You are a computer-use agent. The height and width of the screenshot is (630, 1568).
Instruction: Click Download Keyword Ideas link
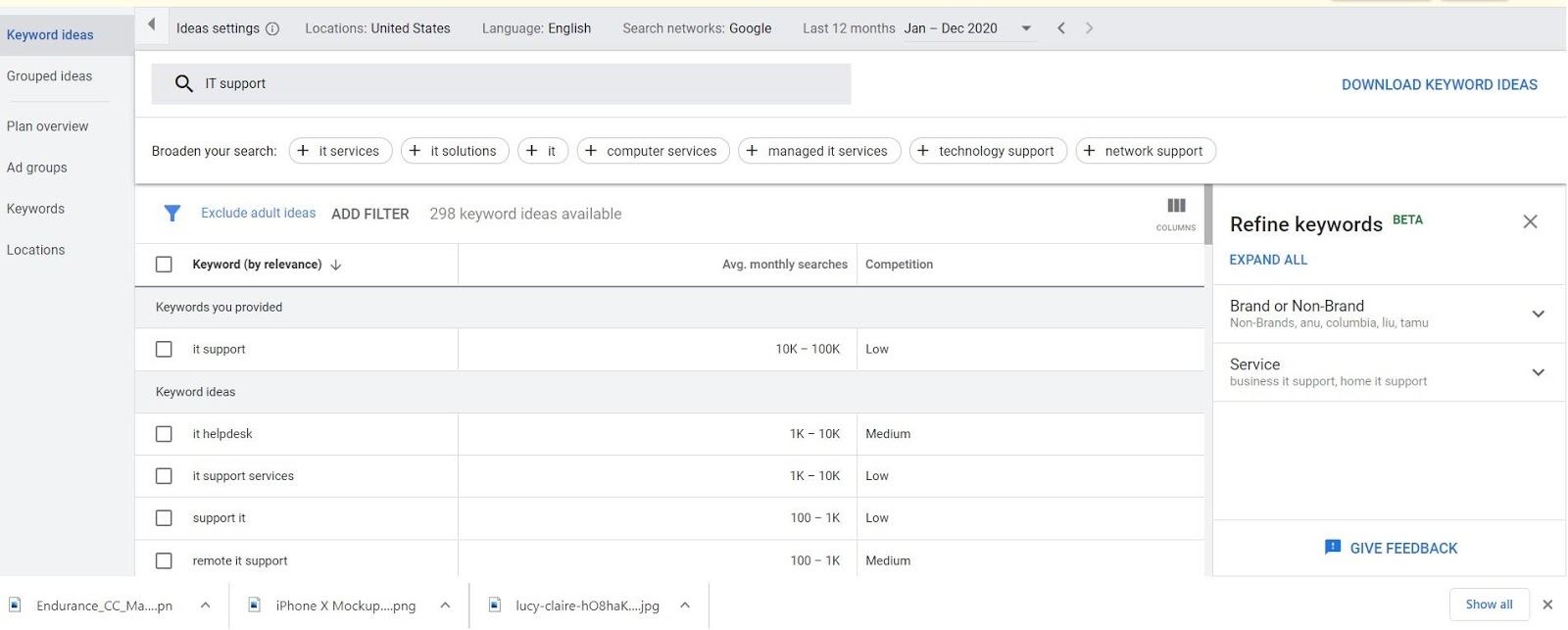pyautogui.click(x=1439, y=85)
